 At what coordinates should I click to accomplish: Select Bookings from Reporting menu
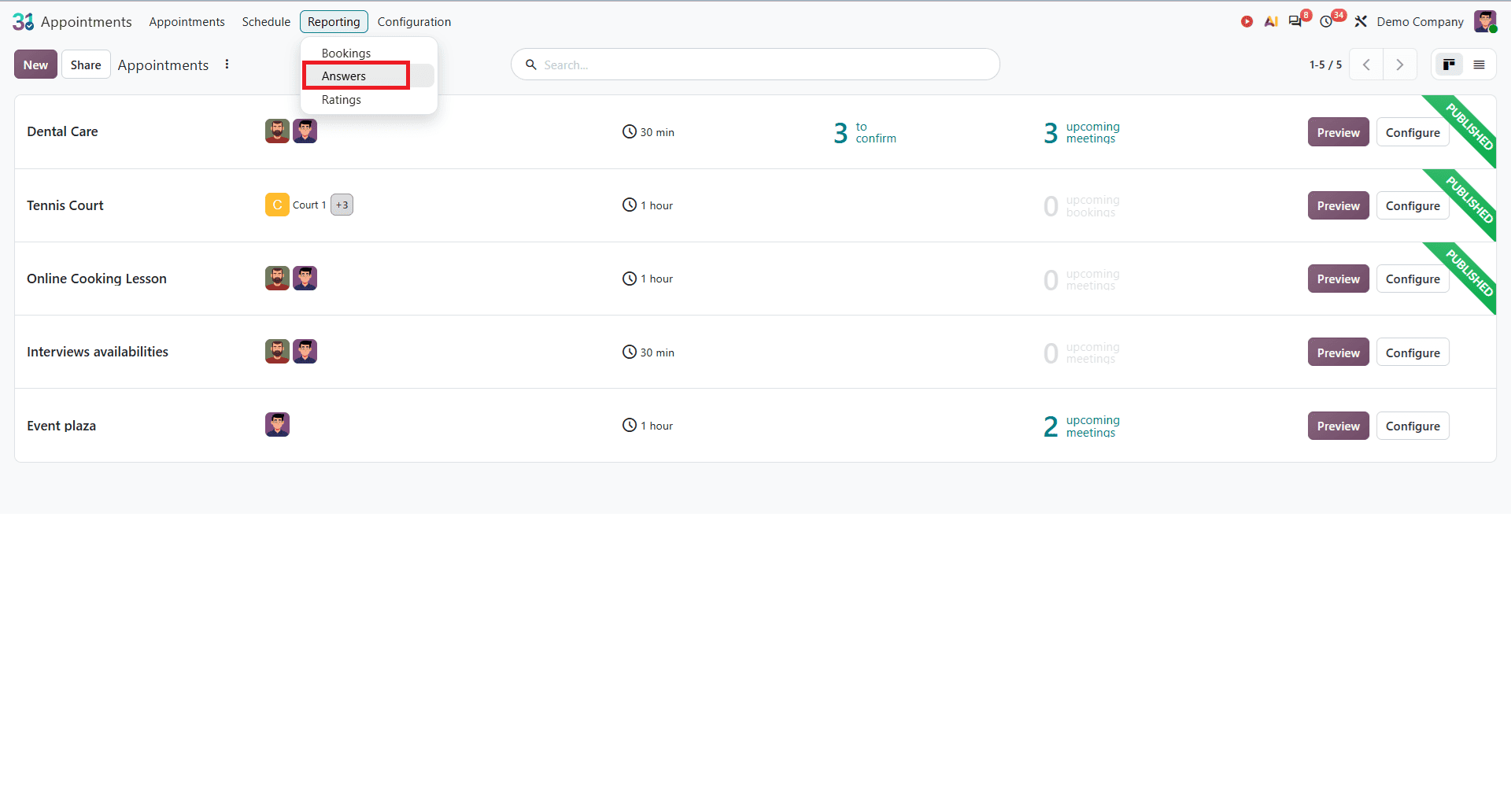[x=346, y=54]
